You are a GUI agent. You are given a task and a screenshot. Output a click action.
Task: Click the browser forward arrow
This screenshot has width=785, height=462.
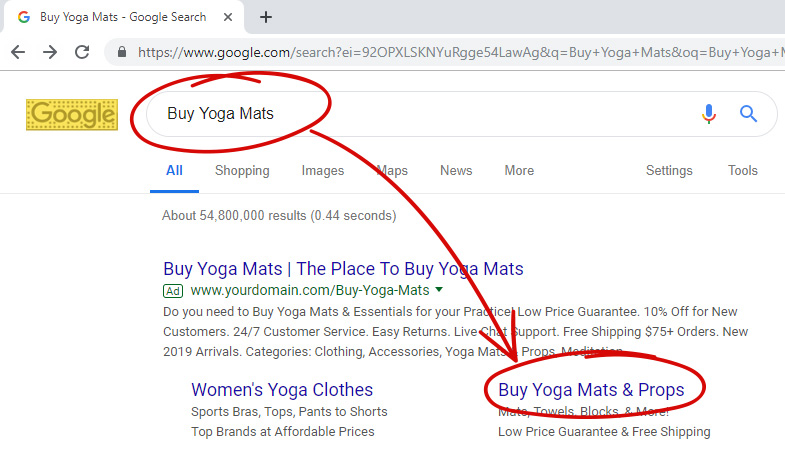tap(50, 52)
